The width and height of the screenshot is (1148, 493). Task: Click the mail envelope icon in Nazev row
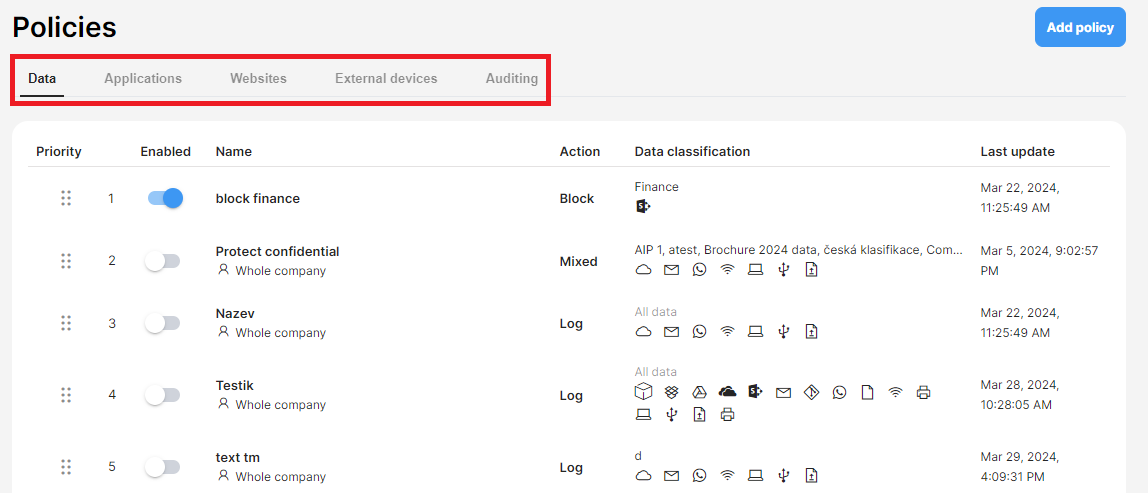click(x=671, y=332)
